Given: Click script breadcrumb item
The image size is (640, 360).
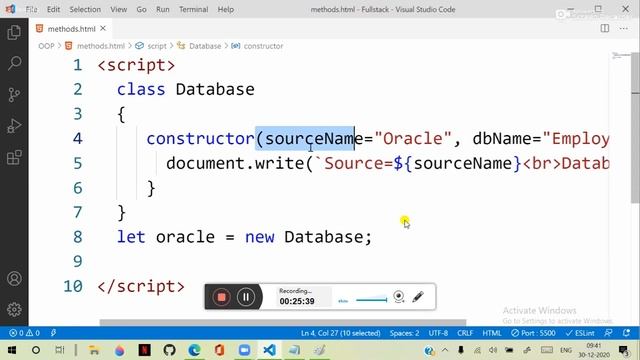Looking at the screenshot, I should 157,46.
